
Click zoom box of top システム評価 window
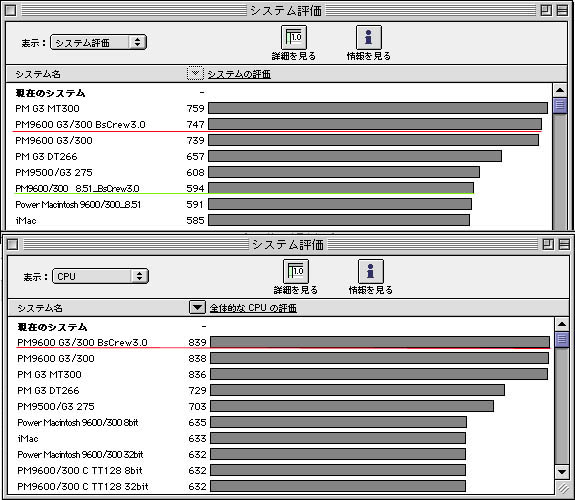click(546, 10)
